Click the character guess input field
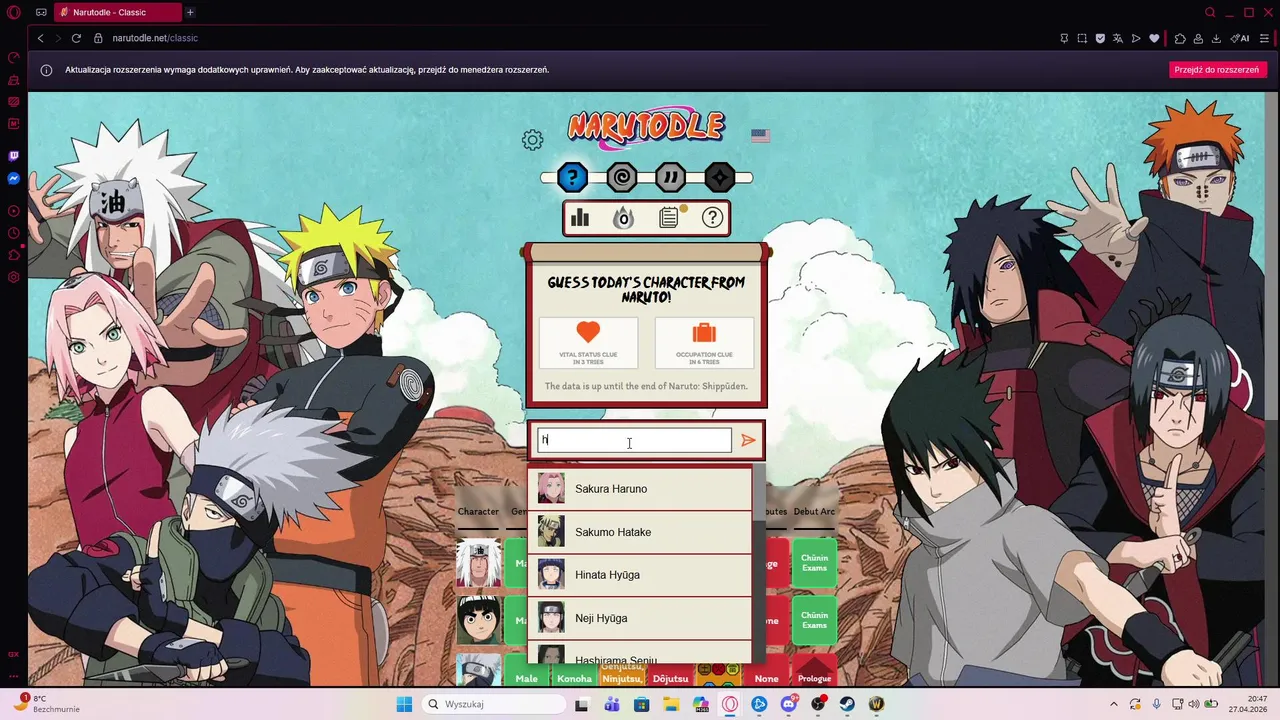Viewport: 1280px width, 720px height. pos(635,440)
